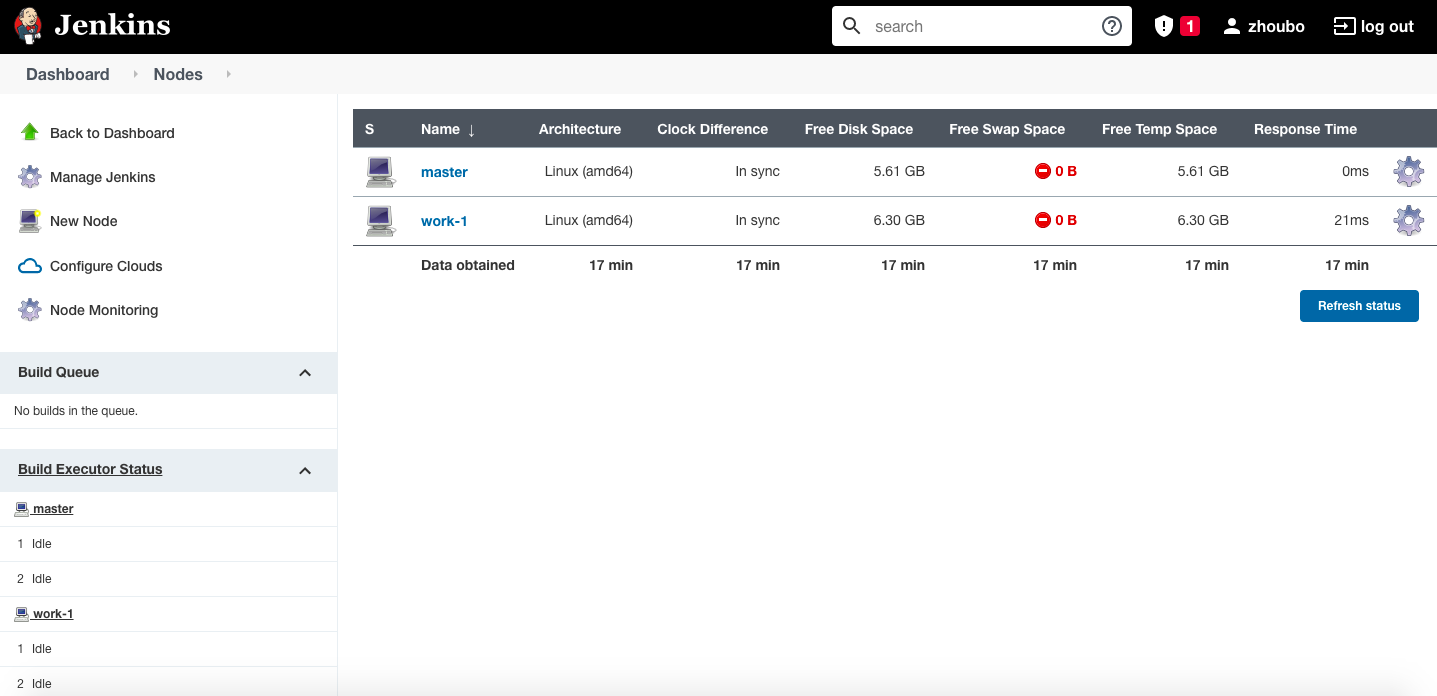Select Back to Dashboard
This screenshot has height=696, width=1437.
tap(112, 133)
